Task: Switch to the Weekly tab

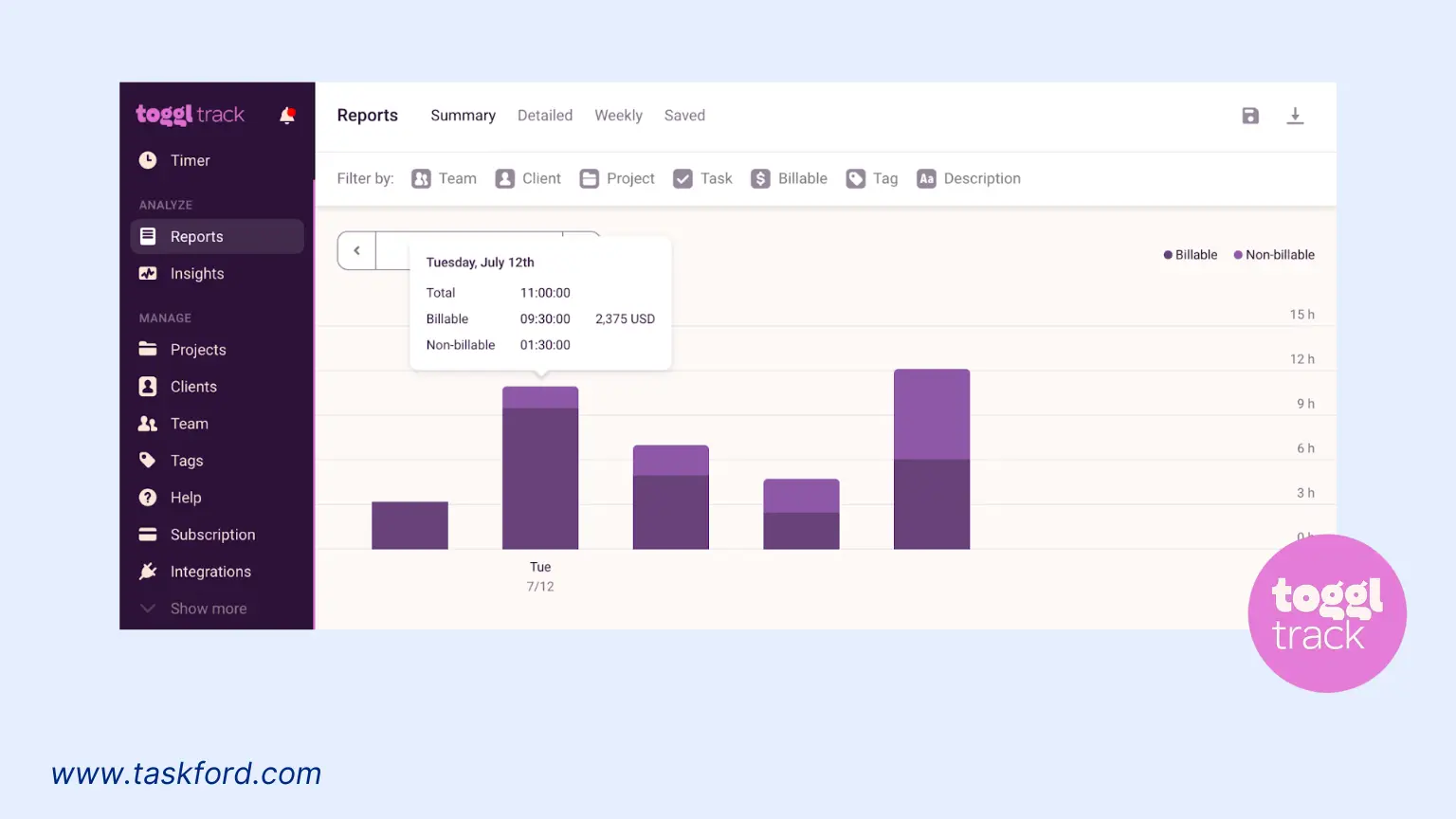Action: [x=618, y=115]
